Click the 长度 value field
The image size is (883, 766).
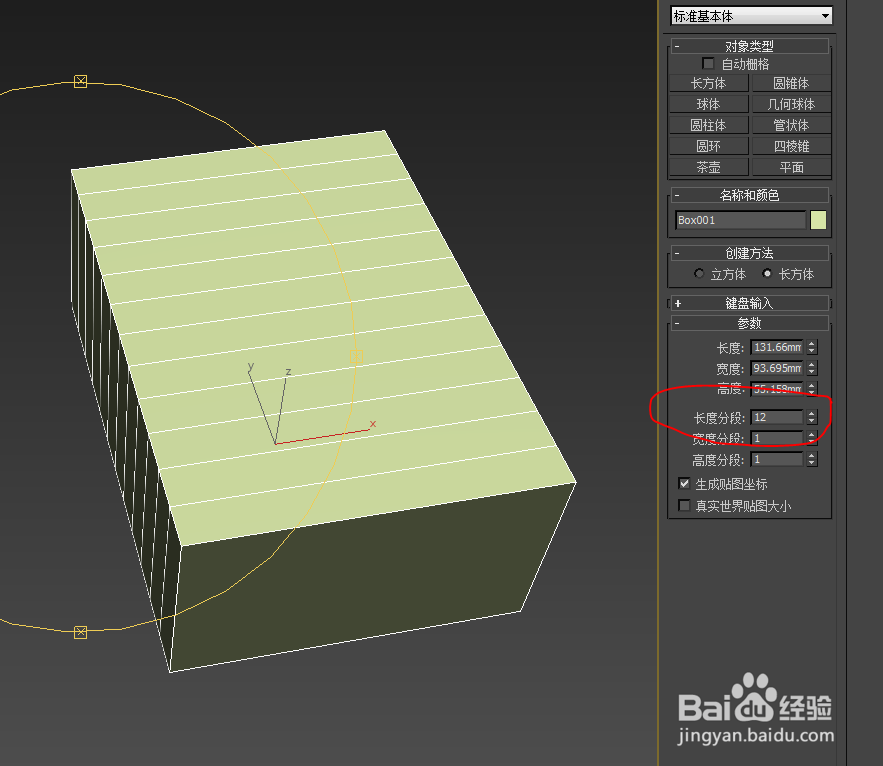coord(777,347)
